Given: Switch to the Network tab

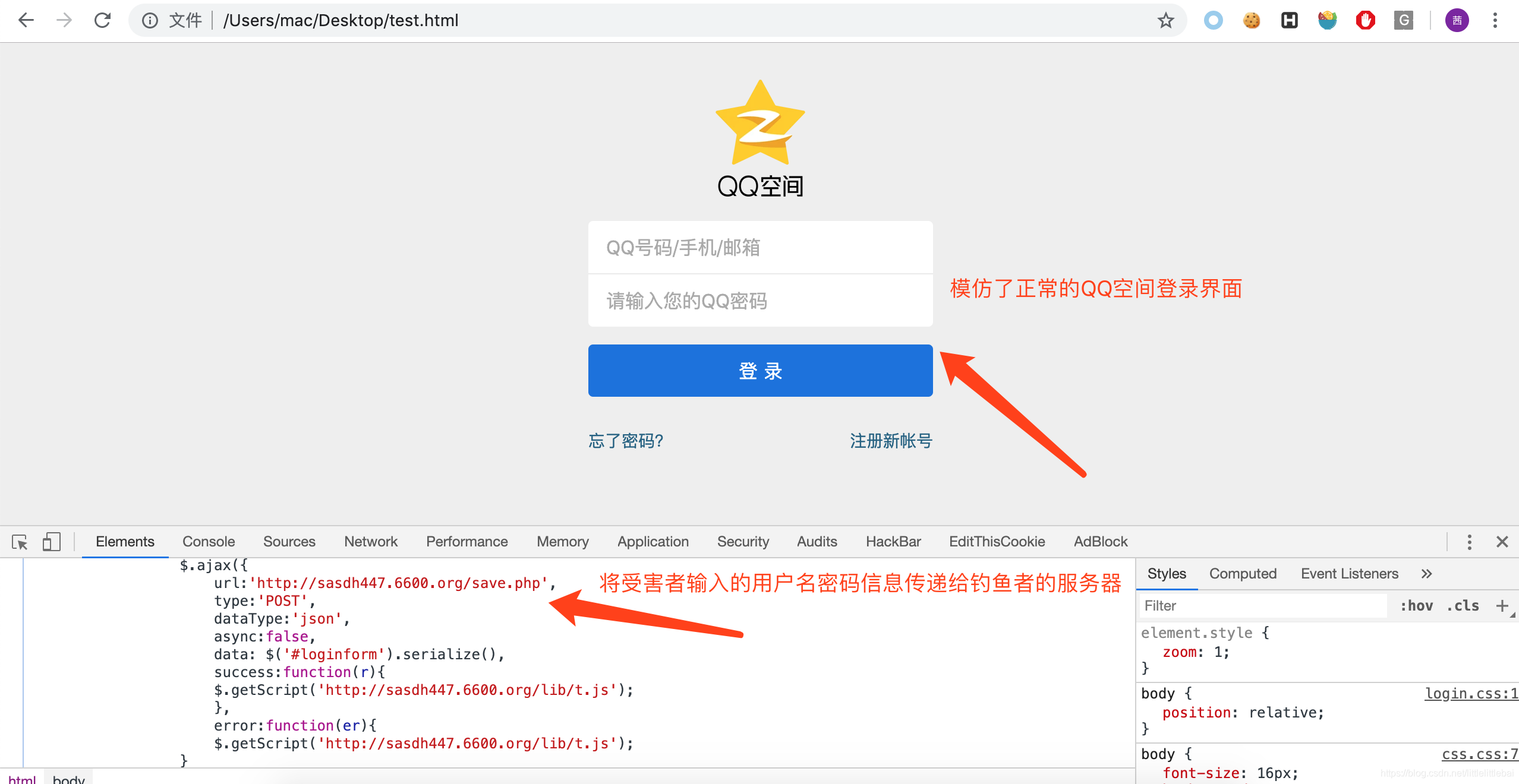Looking at the screenshot, I should pyautogui.click(x=370, y=542).
